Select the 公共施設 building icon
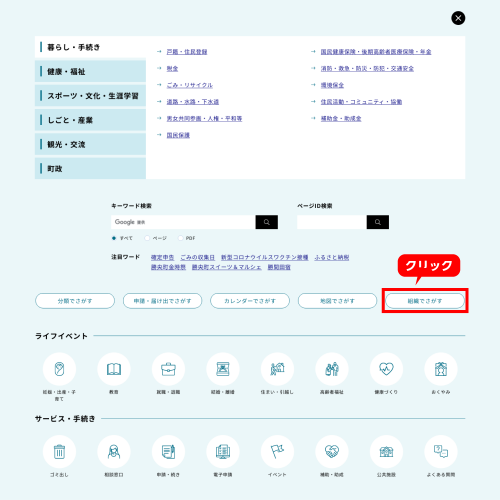This screenshot has height=500, width=500. [386, 452]
